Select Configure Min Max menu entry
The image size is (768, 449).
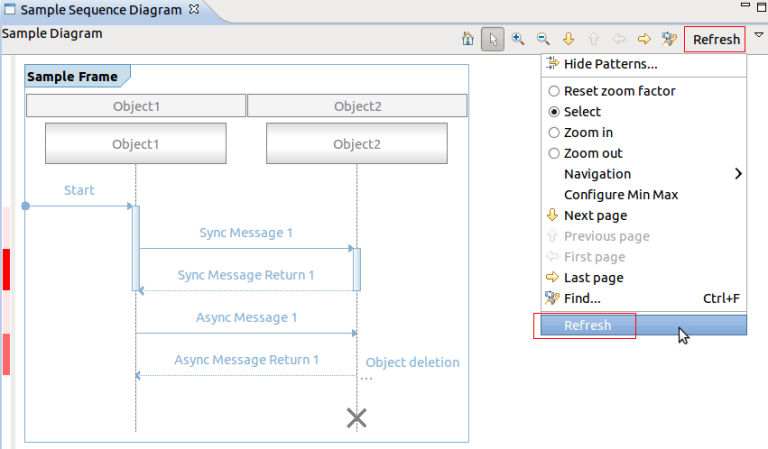[x=621, y=195]
